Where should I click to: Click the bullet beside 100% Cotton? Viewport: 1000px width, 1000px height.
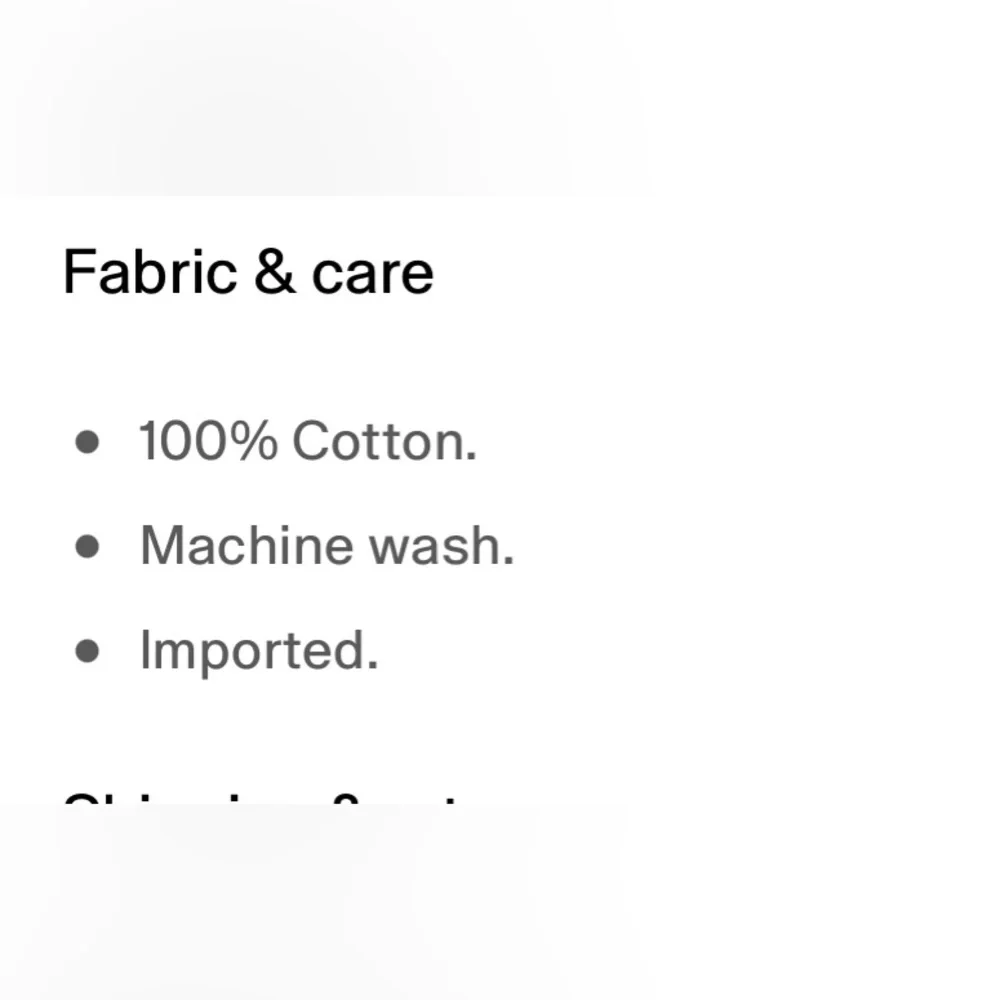[87, 442]
